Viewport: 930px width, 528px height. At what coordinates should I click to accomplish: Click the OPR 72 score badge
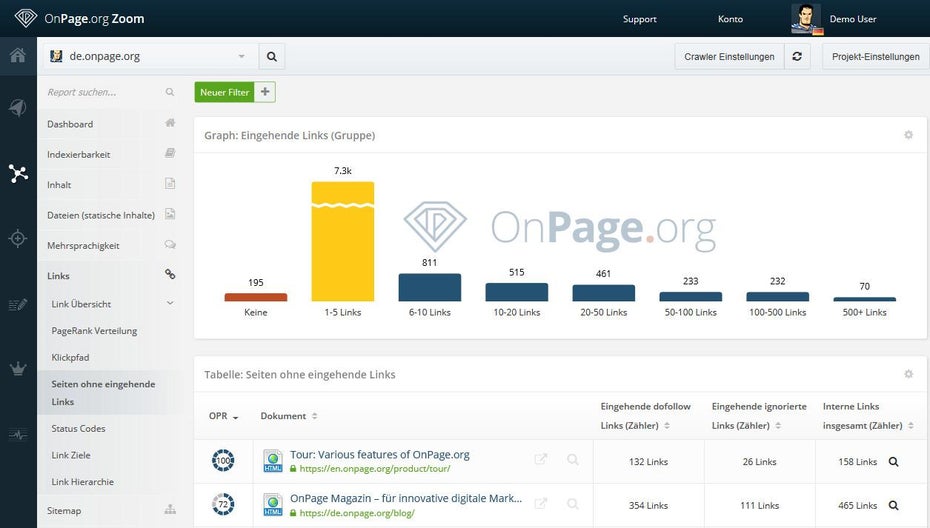pyautogui.click(x=223, y=504)
